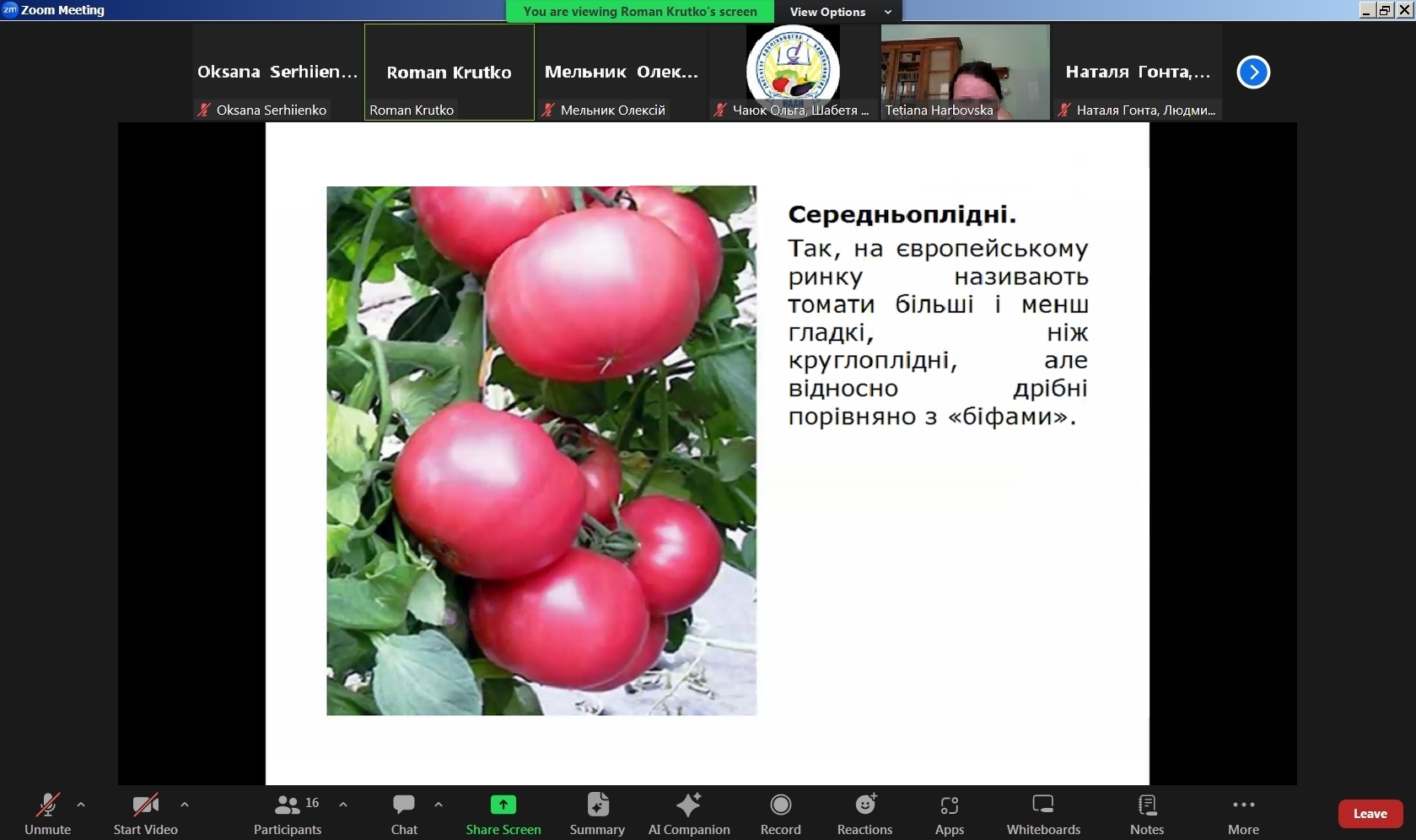1416x840 pixels.
Task: Open Zoom Apps
Action: click(x=950, y=814)
